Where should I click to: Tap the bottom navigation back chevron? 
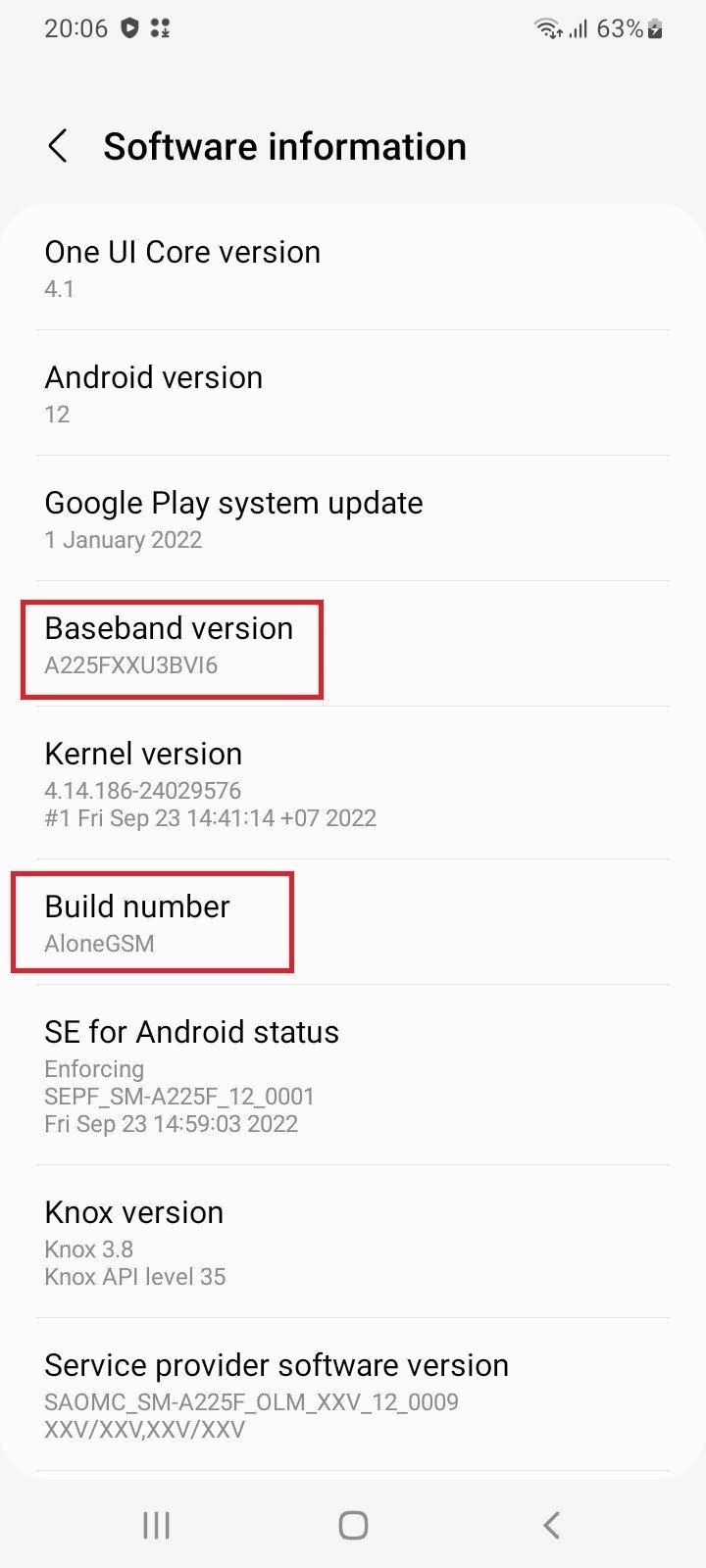[x=551, y=1525]
